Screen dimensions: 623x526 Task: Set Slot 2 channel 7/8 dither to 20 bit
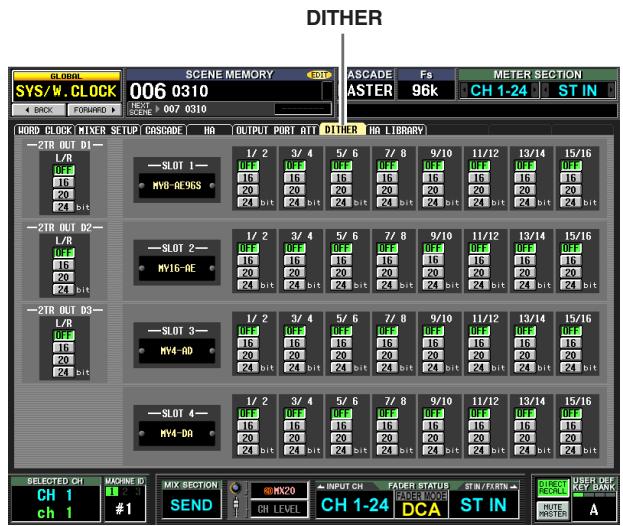click(x=387, y=273)
